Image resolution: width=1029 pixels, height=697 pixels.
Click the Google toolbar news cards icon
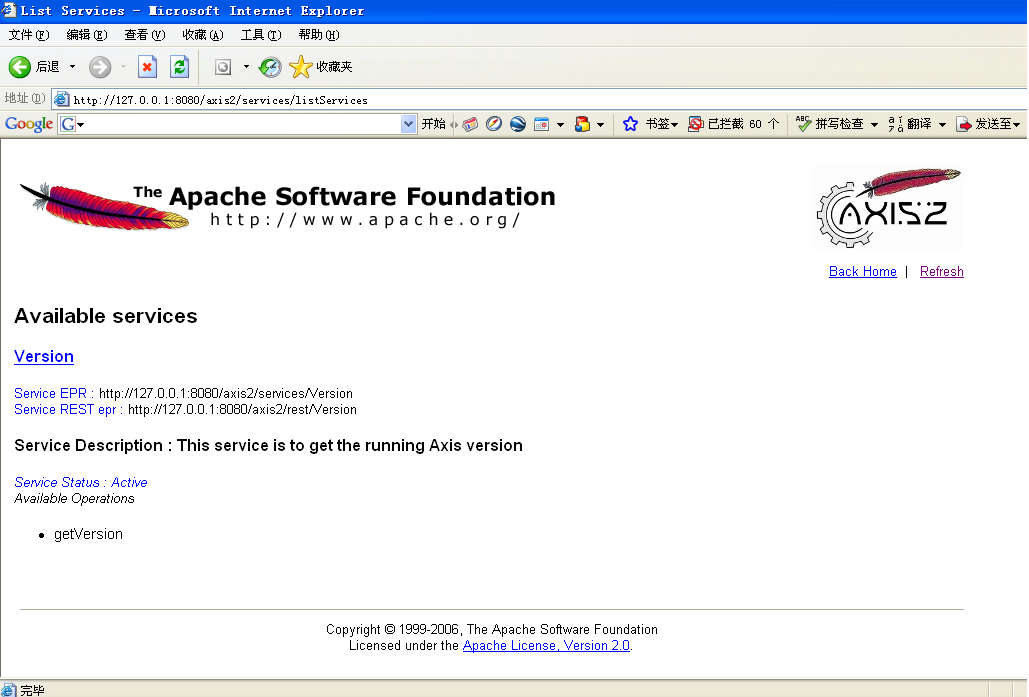click(x=470, y=124)
